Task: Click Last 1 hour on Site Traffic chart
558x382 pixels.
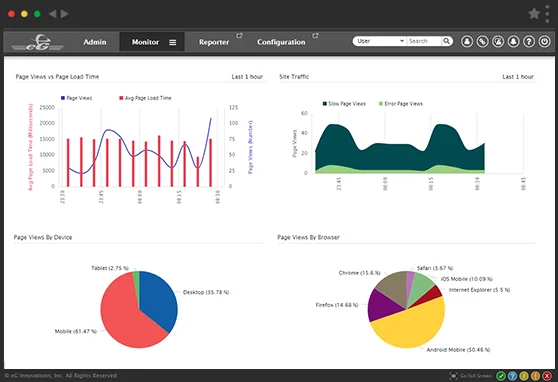Action: [518, 77]
